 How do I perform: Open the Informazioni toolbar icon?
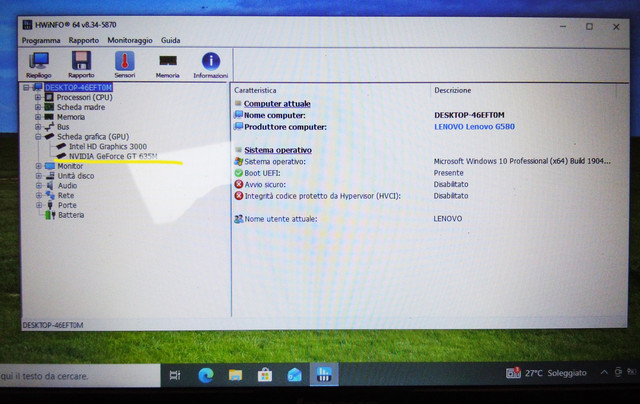pos(211,65)
